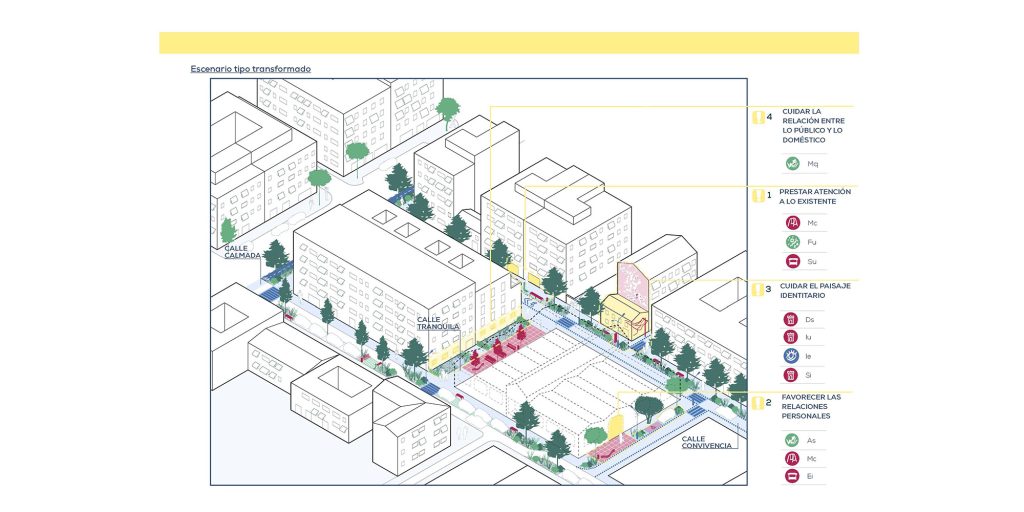Click the red Ei icon

[x=792, y=476]
